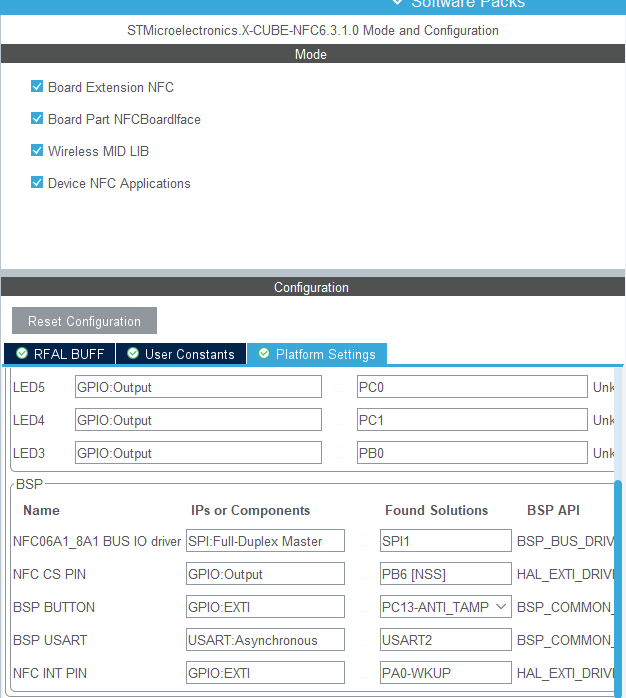This screenshot has width=626, height=698.
Task: Toggle the checkbox in LED3 row
Action: click(x=340, y=453)
